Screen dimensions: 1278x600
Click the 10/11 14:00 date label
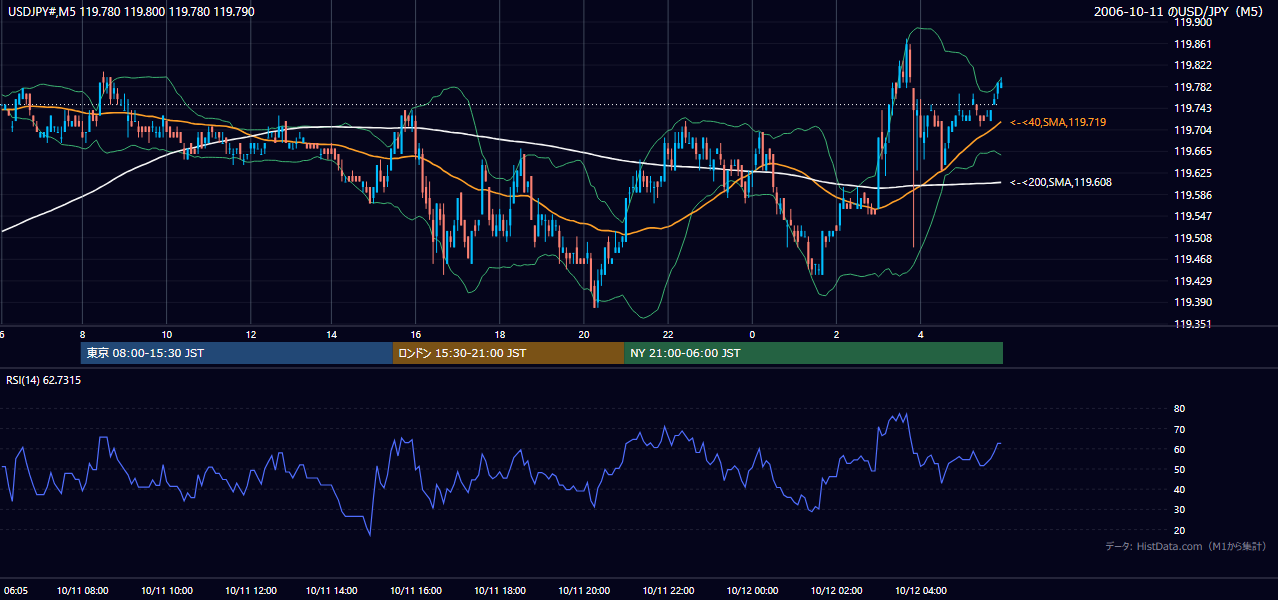pyautogui.click(x=332, y=591)
